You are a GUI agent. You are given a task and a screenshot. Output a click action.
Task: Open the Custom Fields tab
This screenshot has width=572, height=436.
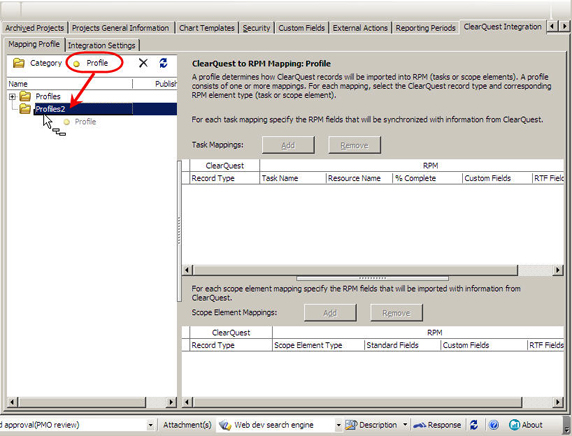coord(301,28)
